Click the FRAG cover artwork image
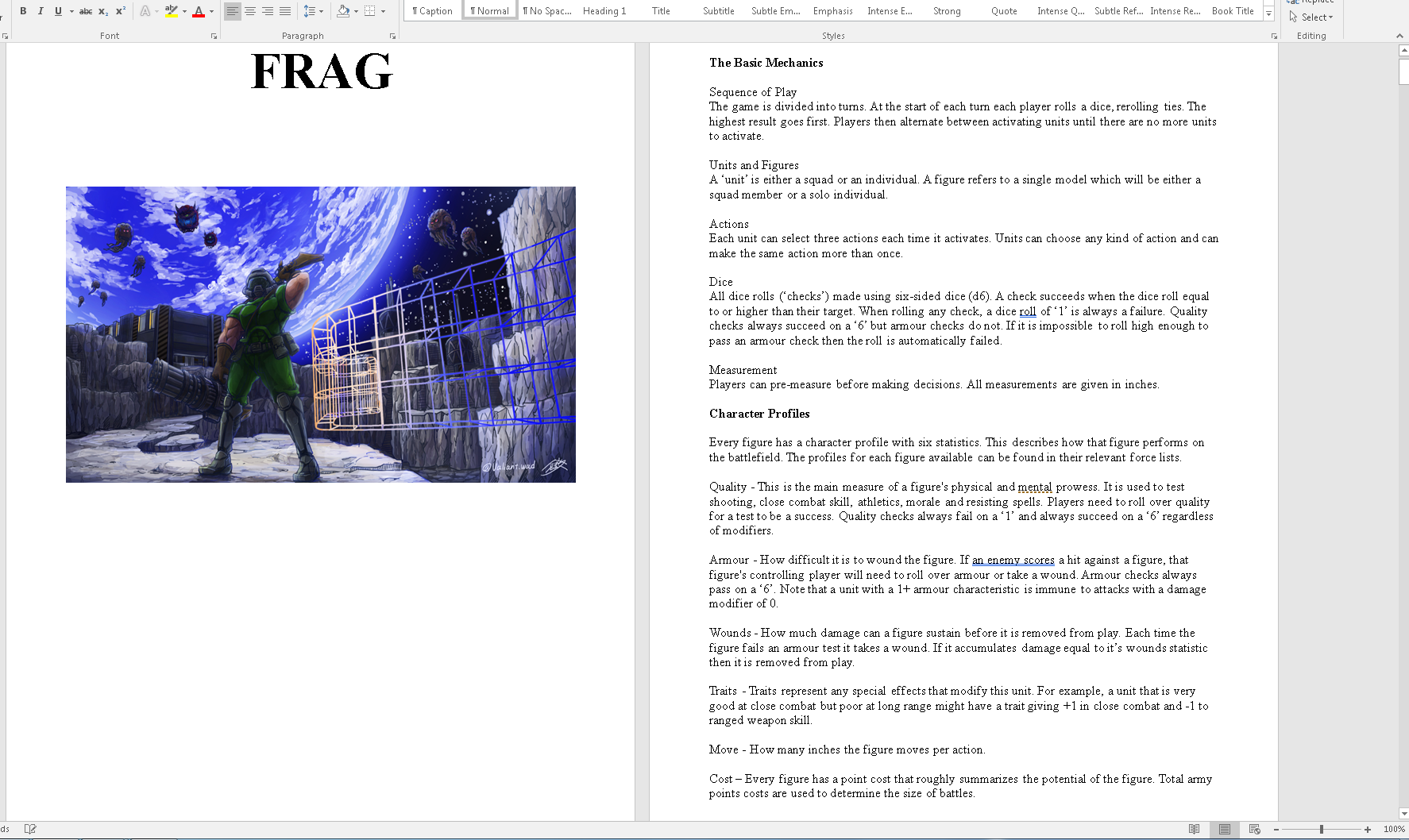The width and height of the screenshot is (1409, 840). click(x=321, y=334)
